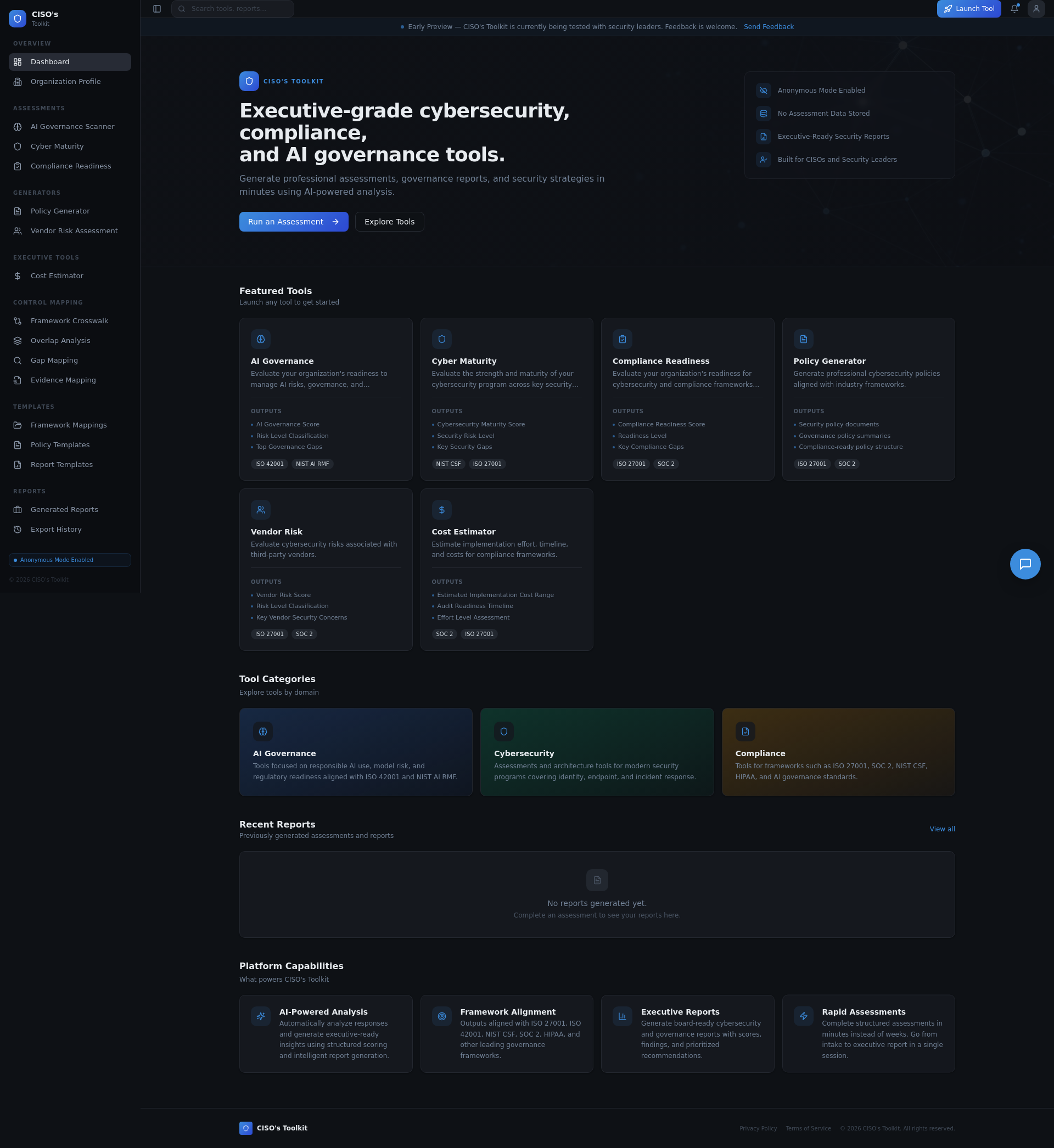Click the Cost Estimator card dollar icon
Screen dimensions: 1054x1148
coord(441,510)
